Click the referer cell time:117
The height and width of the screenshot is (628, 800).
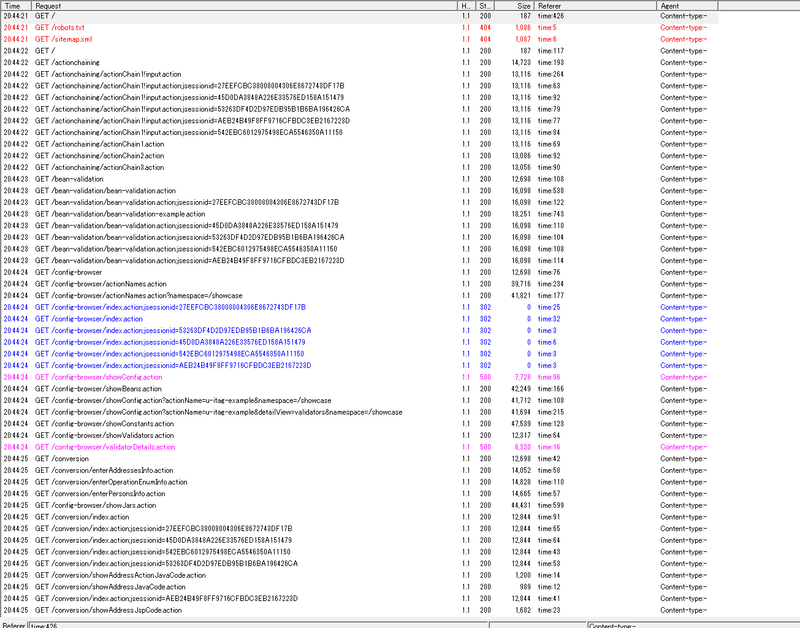pyautogui.click(x=551, y=51)
